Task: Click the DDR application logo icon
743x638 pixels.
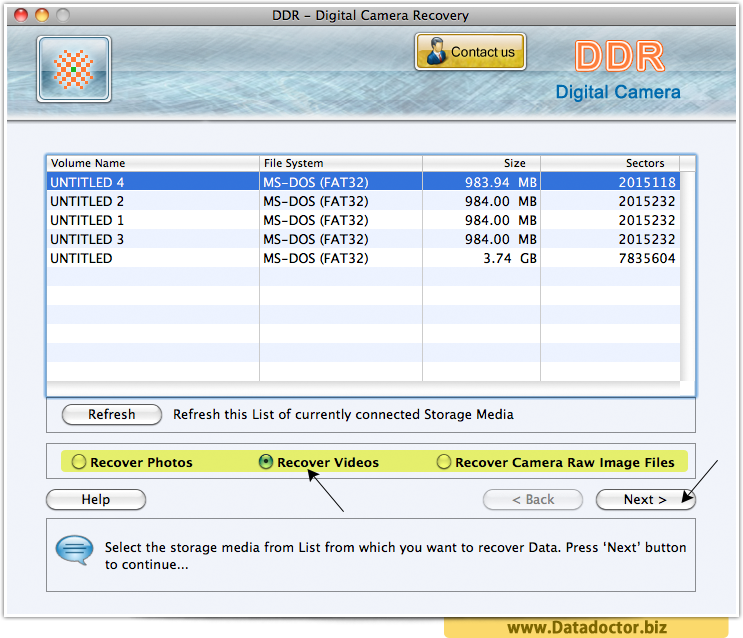Action: click(74, 69)
